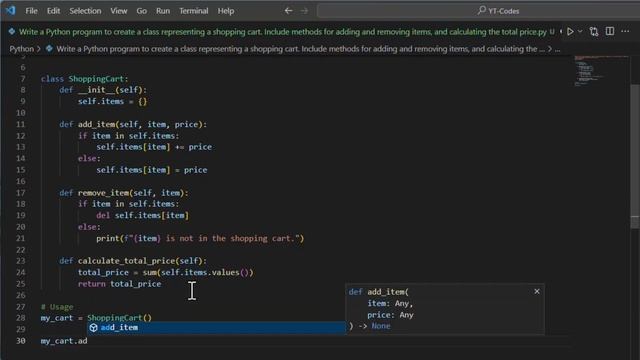Click the method cube icon beside add_item
The height and width of the screenshot is (360, 640).
point(93,327)
